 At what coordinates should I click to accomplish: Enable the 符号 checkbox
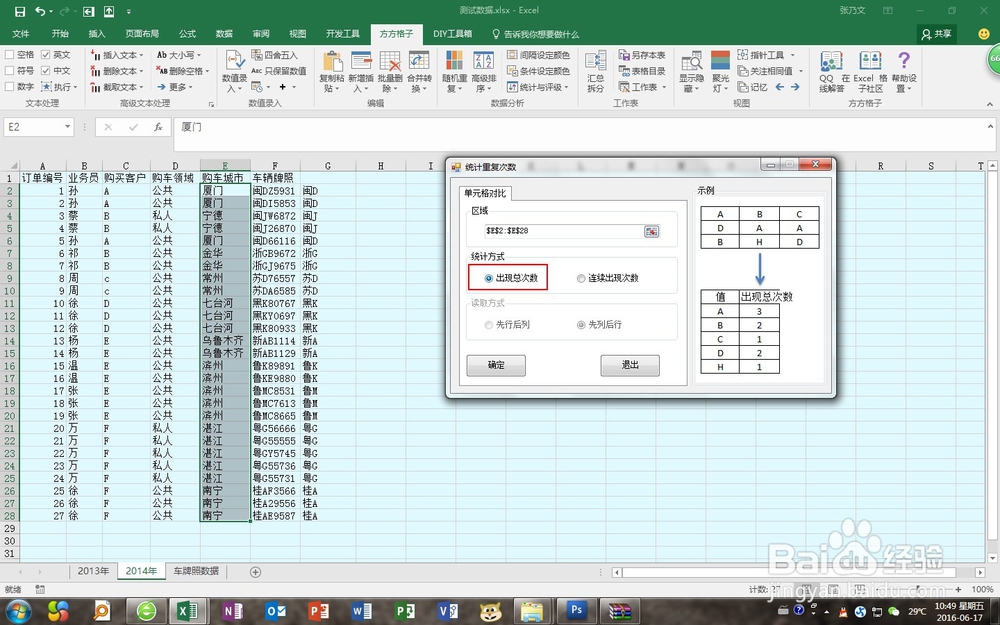point(10,71)
